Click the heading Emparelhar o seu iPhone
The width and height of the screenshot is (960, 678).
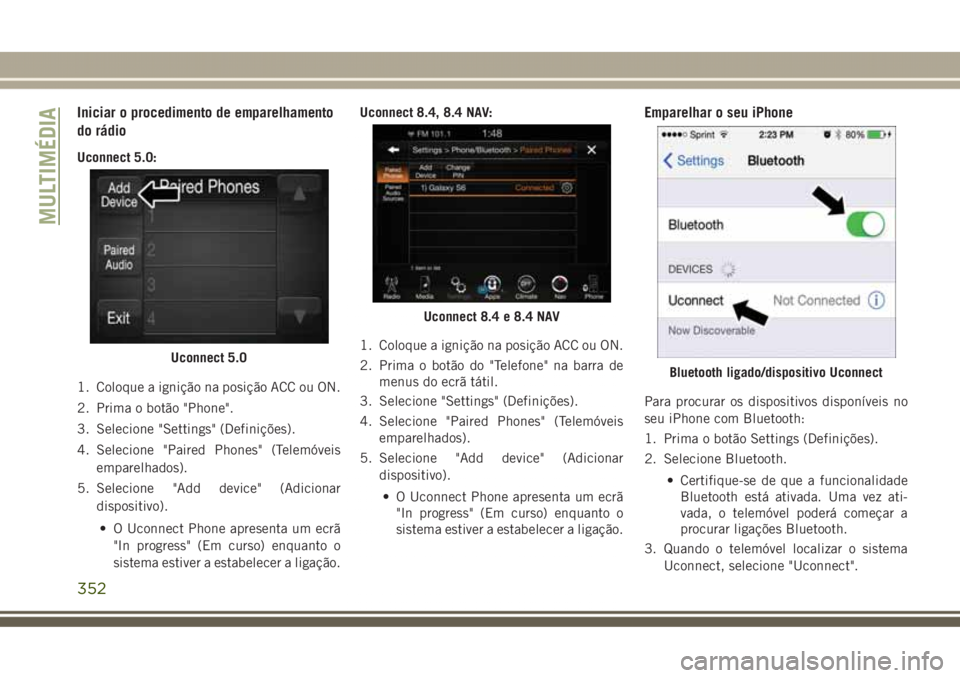click(x=718, y=112)
